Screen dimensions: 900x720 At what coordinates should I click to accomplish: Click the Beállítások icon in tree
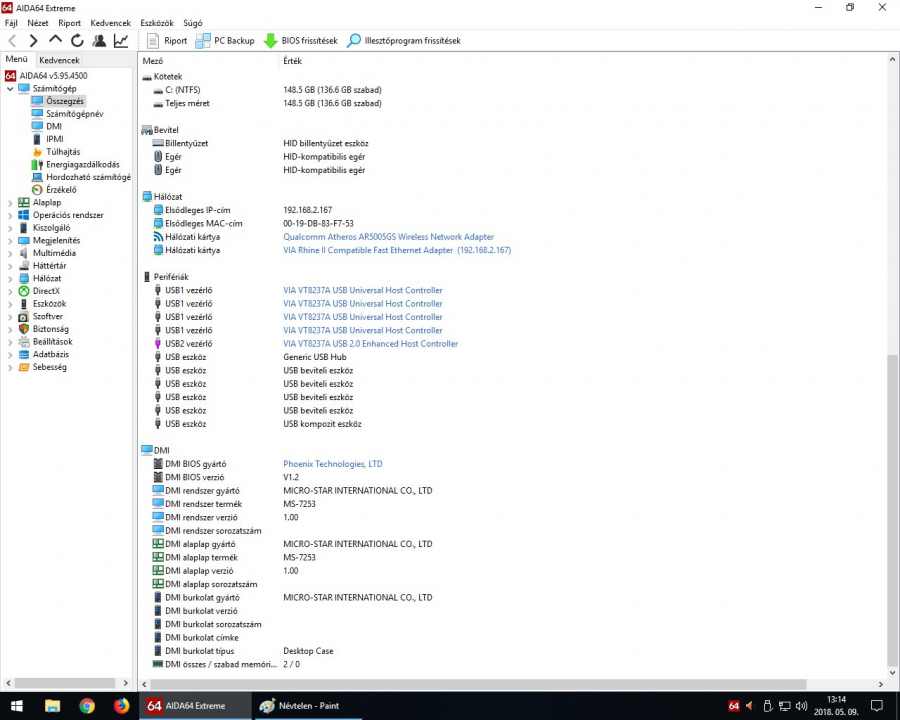(24, 342)
